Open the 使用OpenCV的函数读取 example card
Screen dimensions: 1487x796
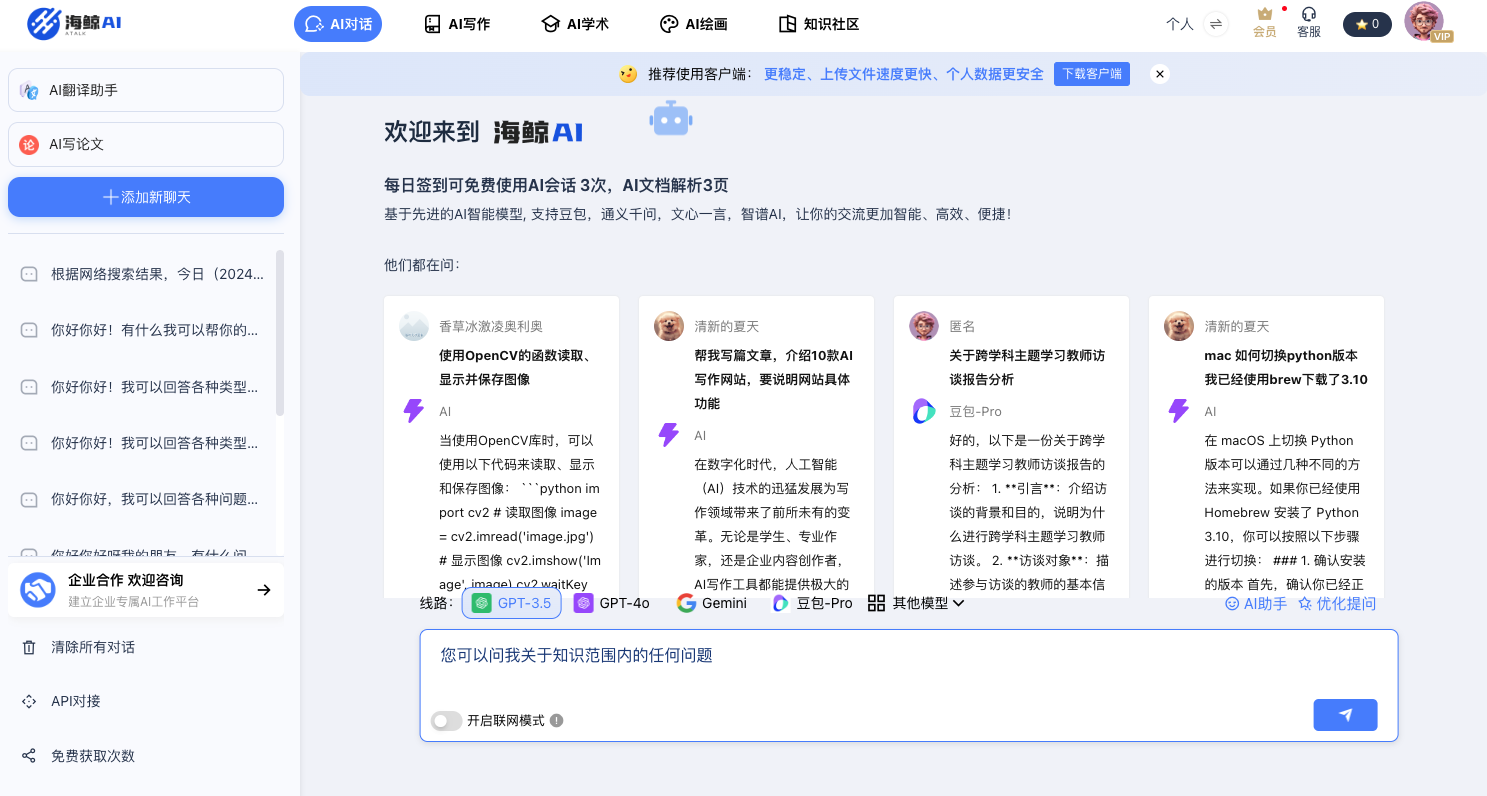coord(502,446)
